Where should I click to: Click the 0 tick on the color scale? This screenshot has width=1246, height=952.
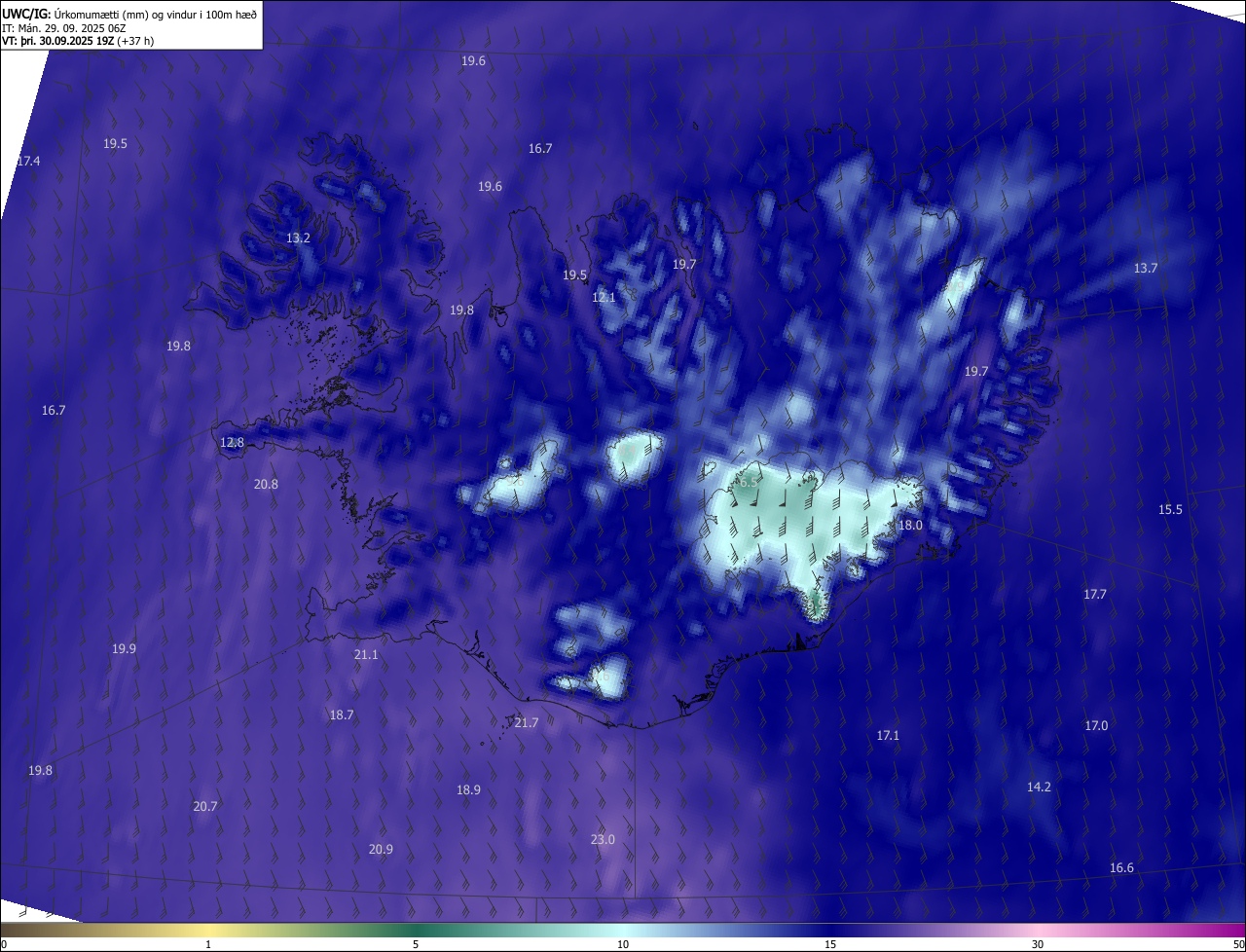click(x=4, y=945)
